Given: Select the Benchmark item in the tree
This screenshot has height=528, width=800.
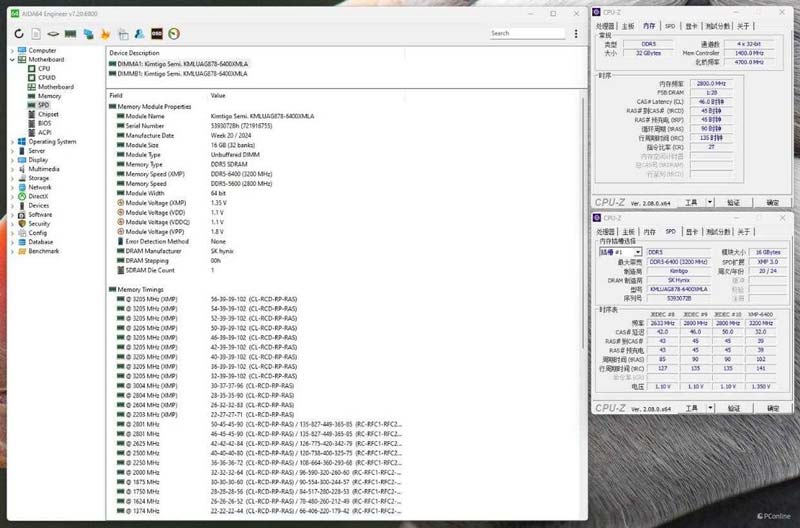Looking at the screenshot, I should (x=43, y=251).
